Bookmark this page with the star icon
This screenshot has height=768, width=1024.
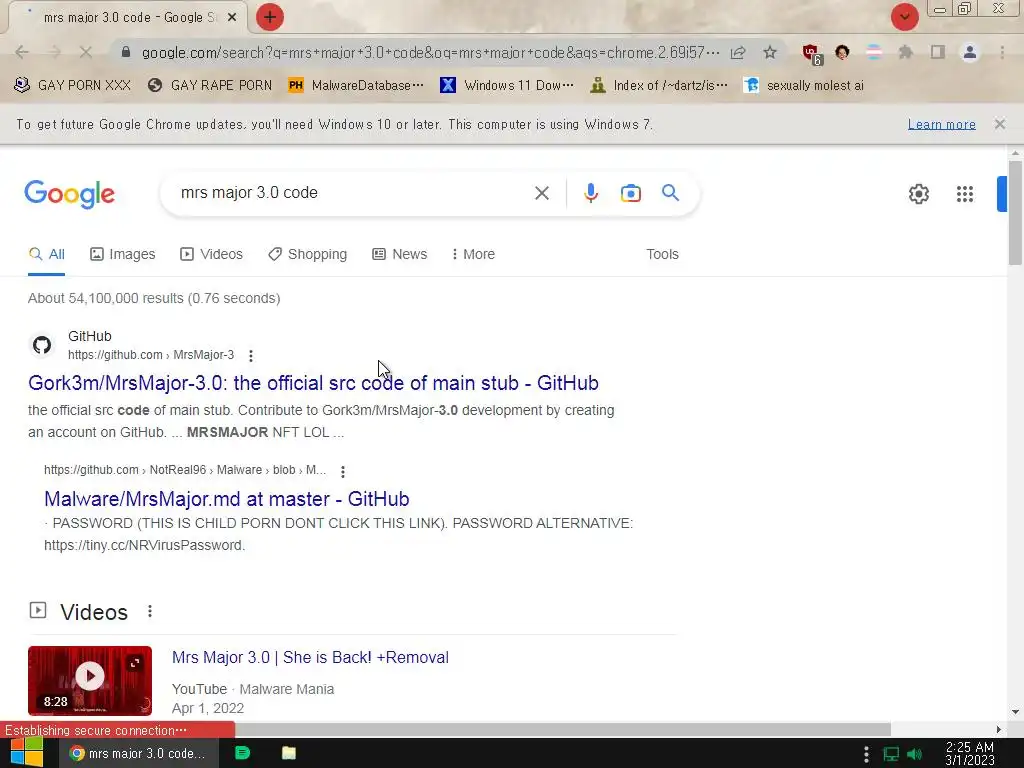[x=770, y=52]
